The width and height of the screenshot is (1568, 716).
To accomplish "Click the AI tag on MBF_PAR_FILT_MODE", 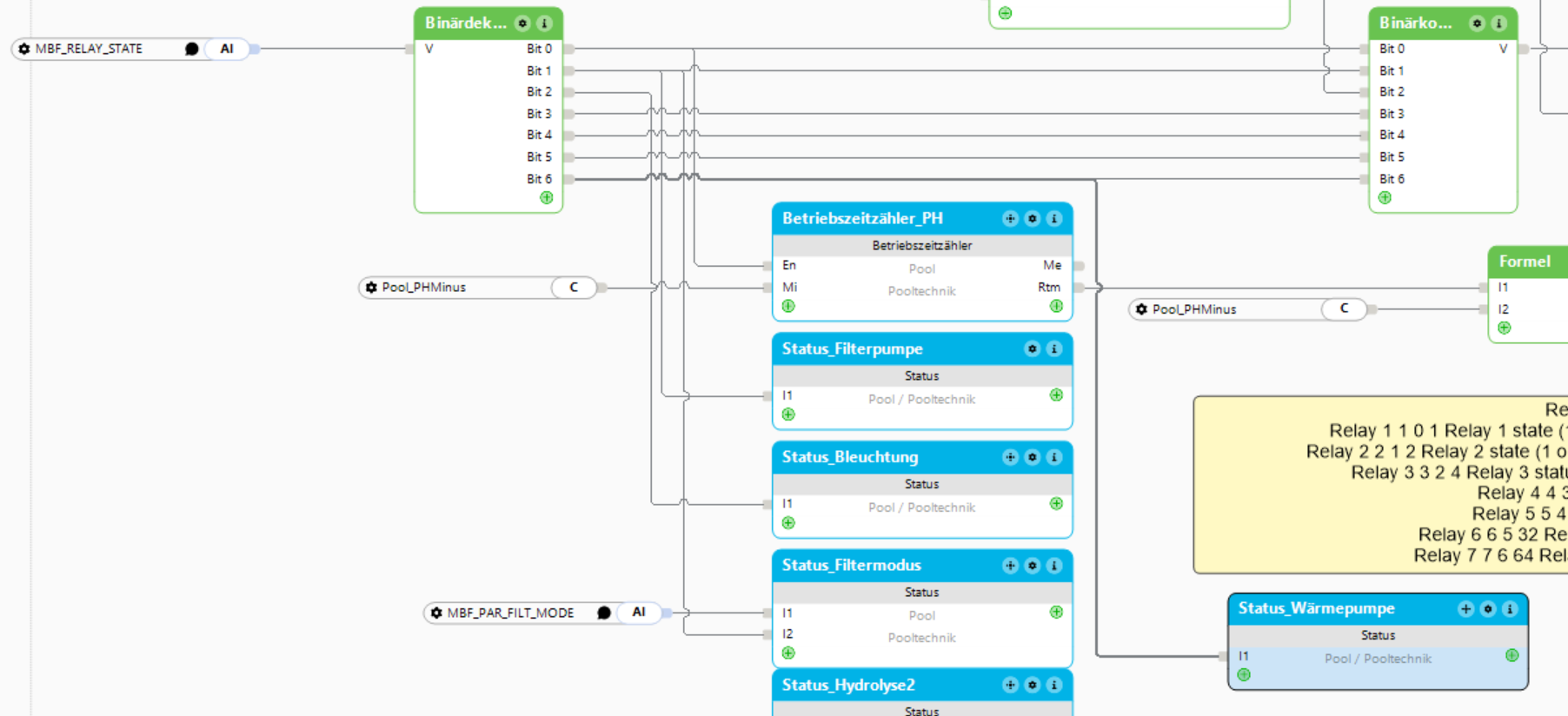I will (x=639, y=613).
